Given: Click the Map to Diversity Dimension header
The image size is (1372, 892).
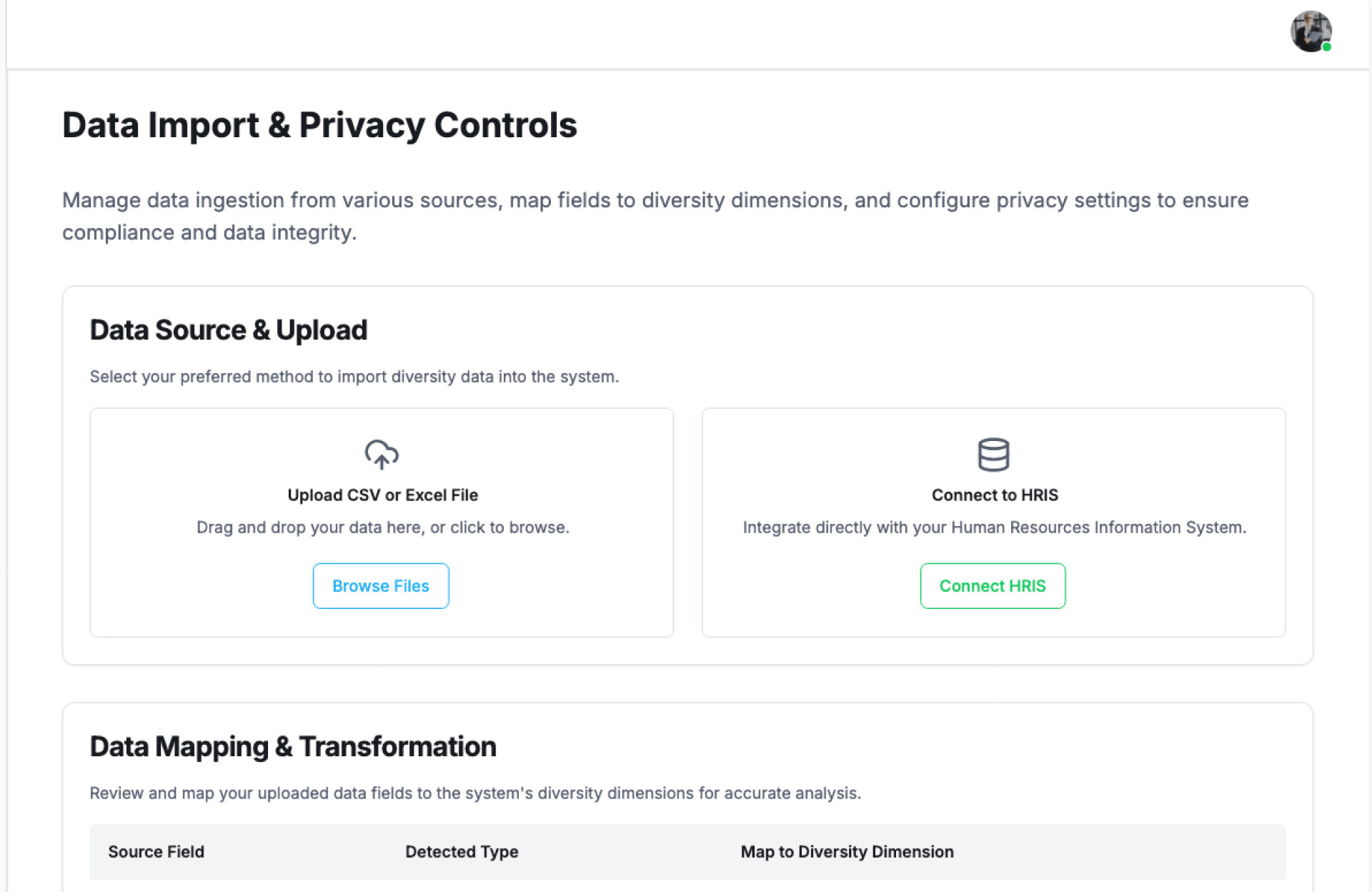Looking at the screenshot, I should click(x=847, y=851).
